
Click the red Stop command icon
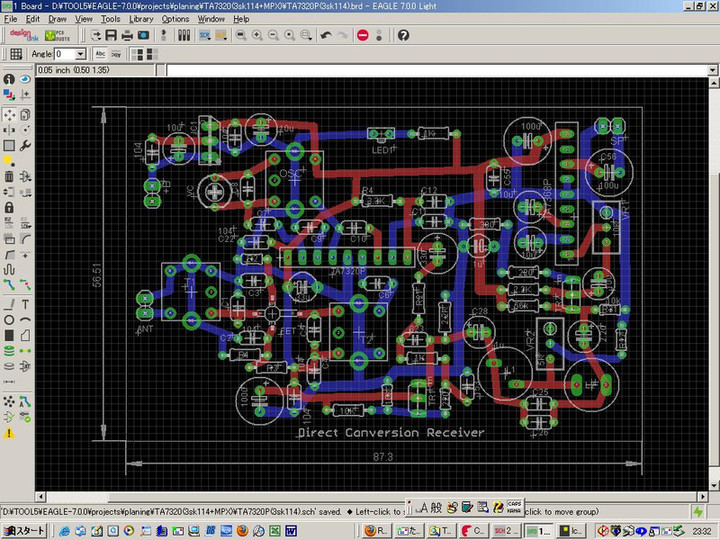pos(362,35)
